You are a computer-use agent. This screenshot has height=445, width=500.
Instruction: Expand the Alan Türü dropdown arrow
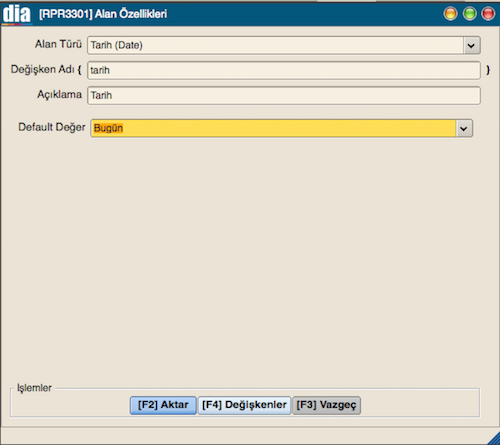[x=471, y=45]
